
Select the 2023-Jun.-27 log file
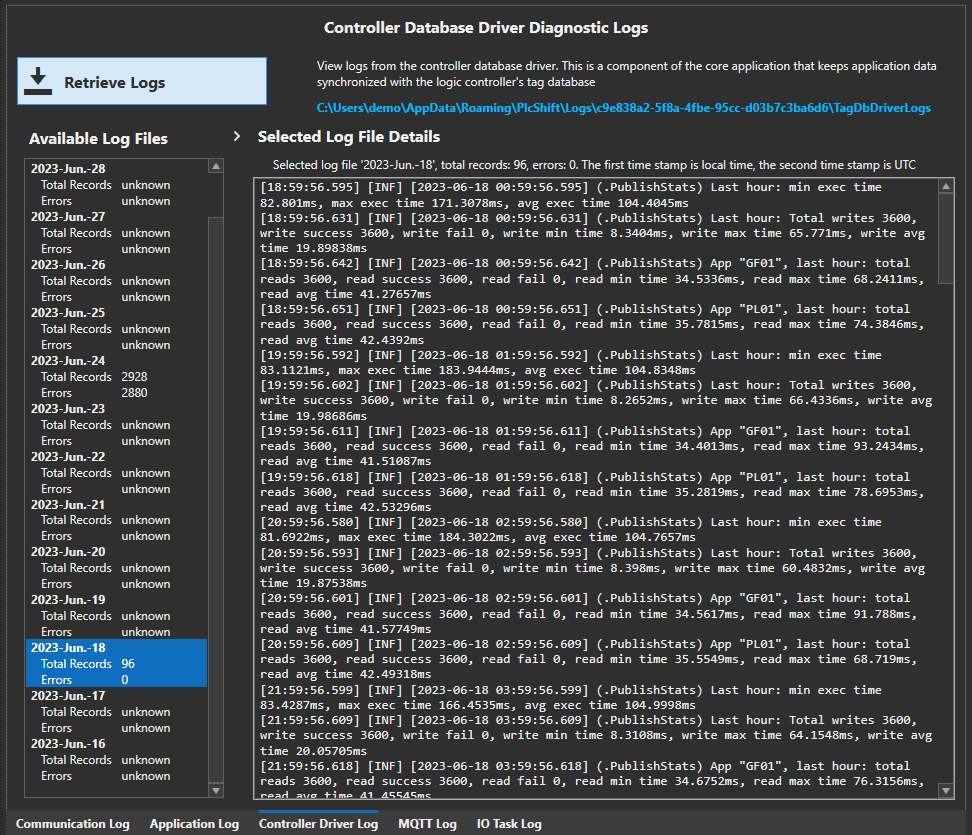(x=117, y=232)
